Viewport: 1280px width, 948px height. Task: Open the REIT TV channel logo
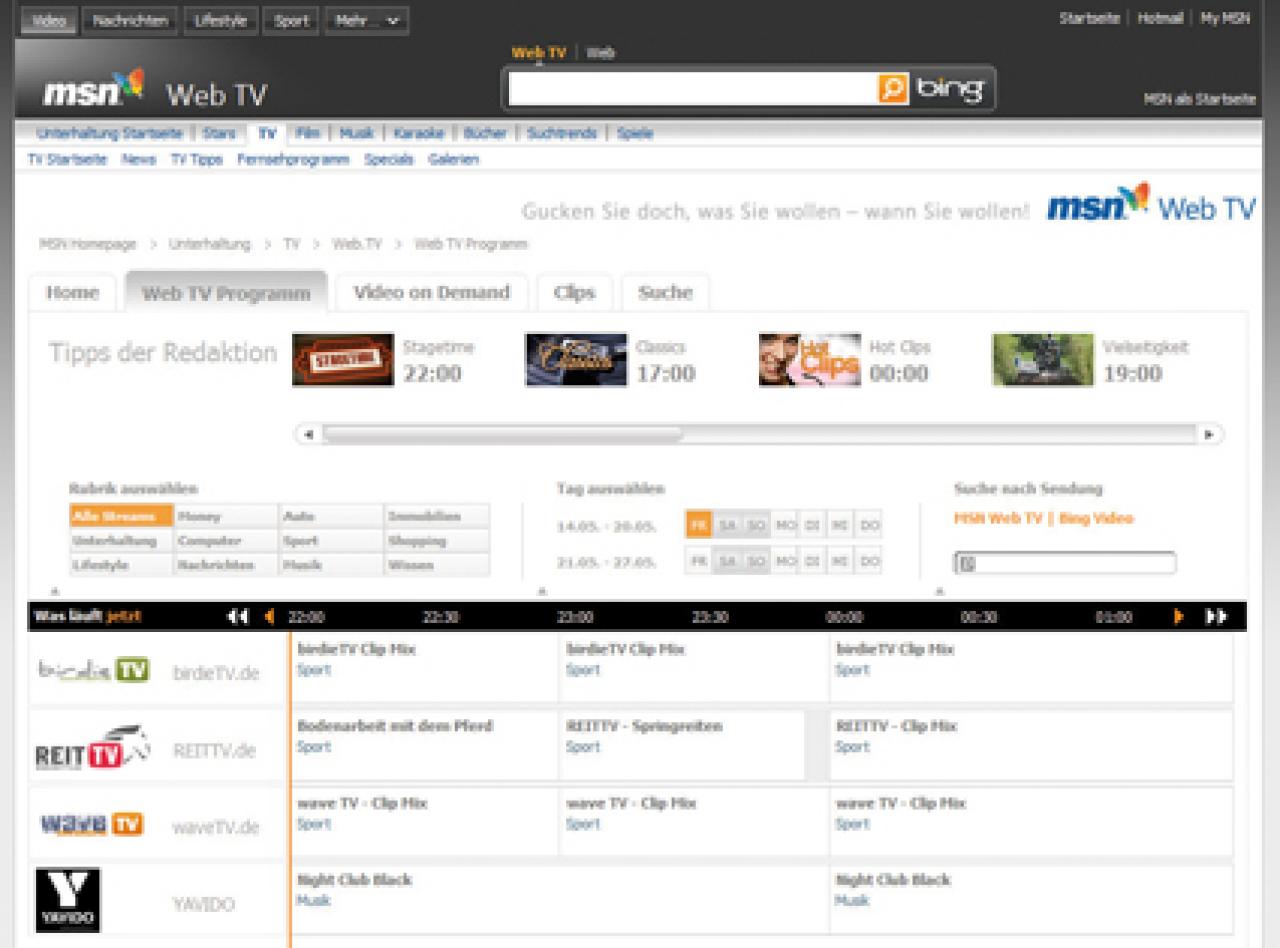coord(92,749)
